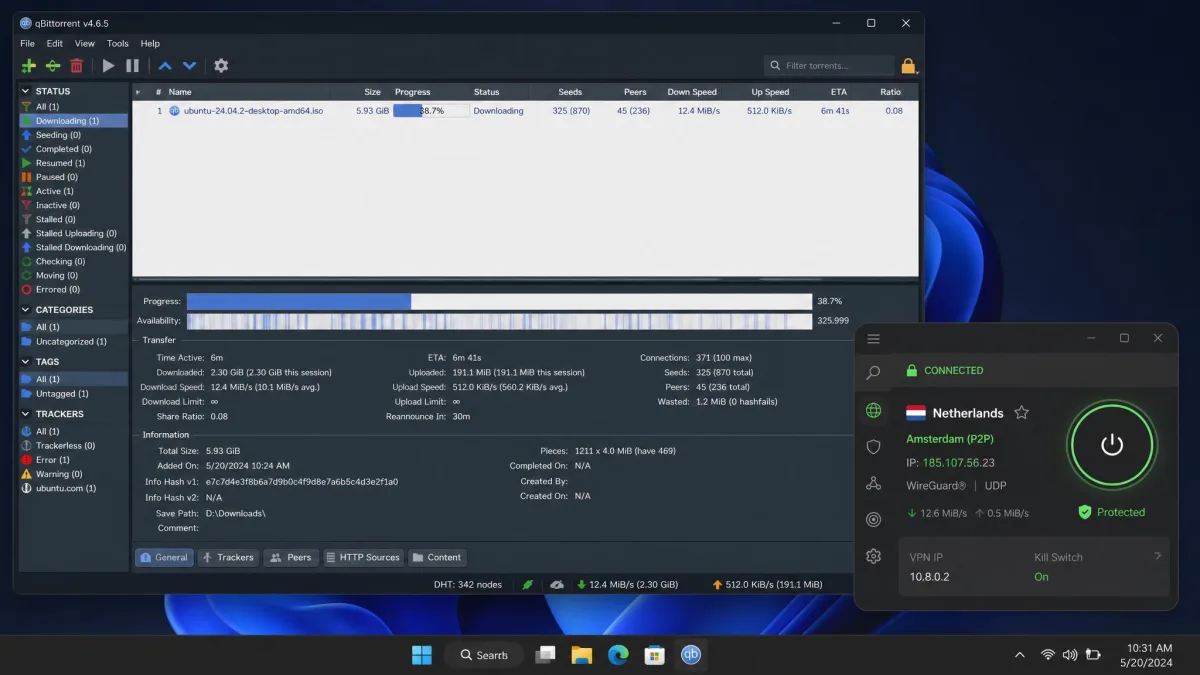Select the Completed (0) status filter
Image resolution: width=1200 pixels, height=675 pixels.
pos(73,149)
